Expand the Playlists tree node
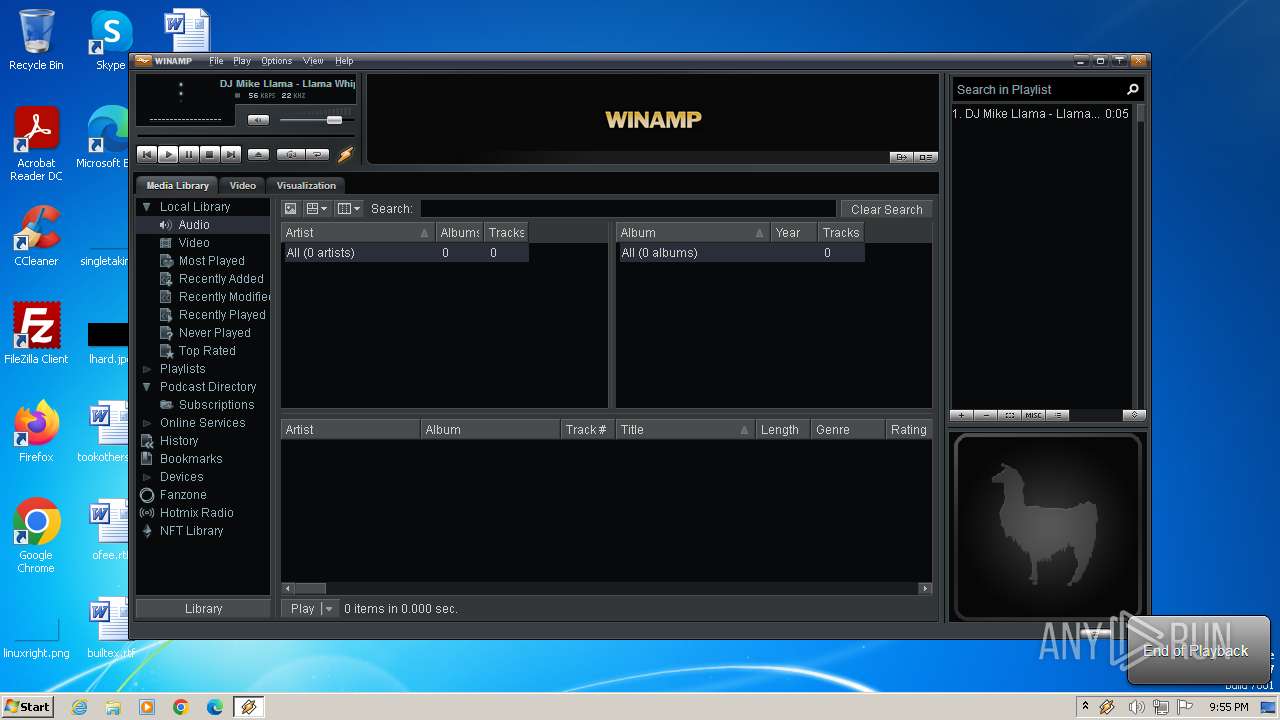The height and width of the screenshot is (720, 1280). 147,369
